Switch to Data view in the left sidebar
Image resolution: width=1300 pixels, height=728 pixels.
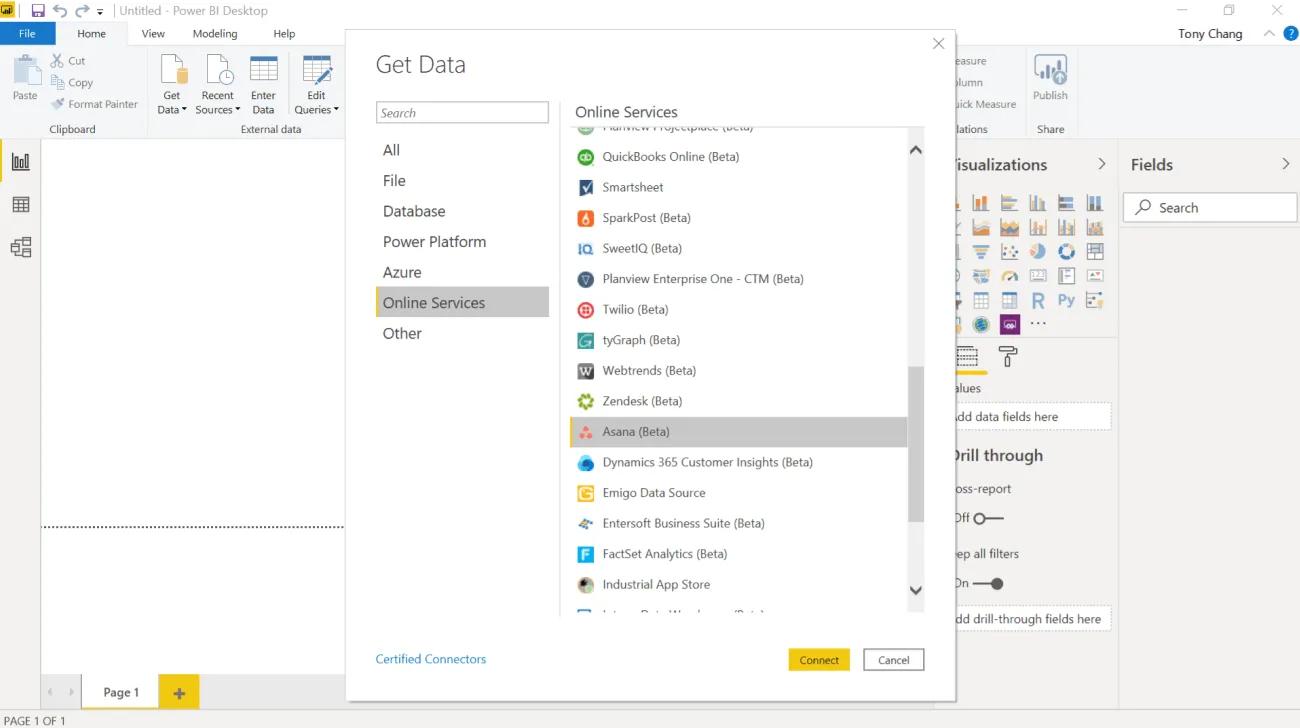(x=21, y=204)
